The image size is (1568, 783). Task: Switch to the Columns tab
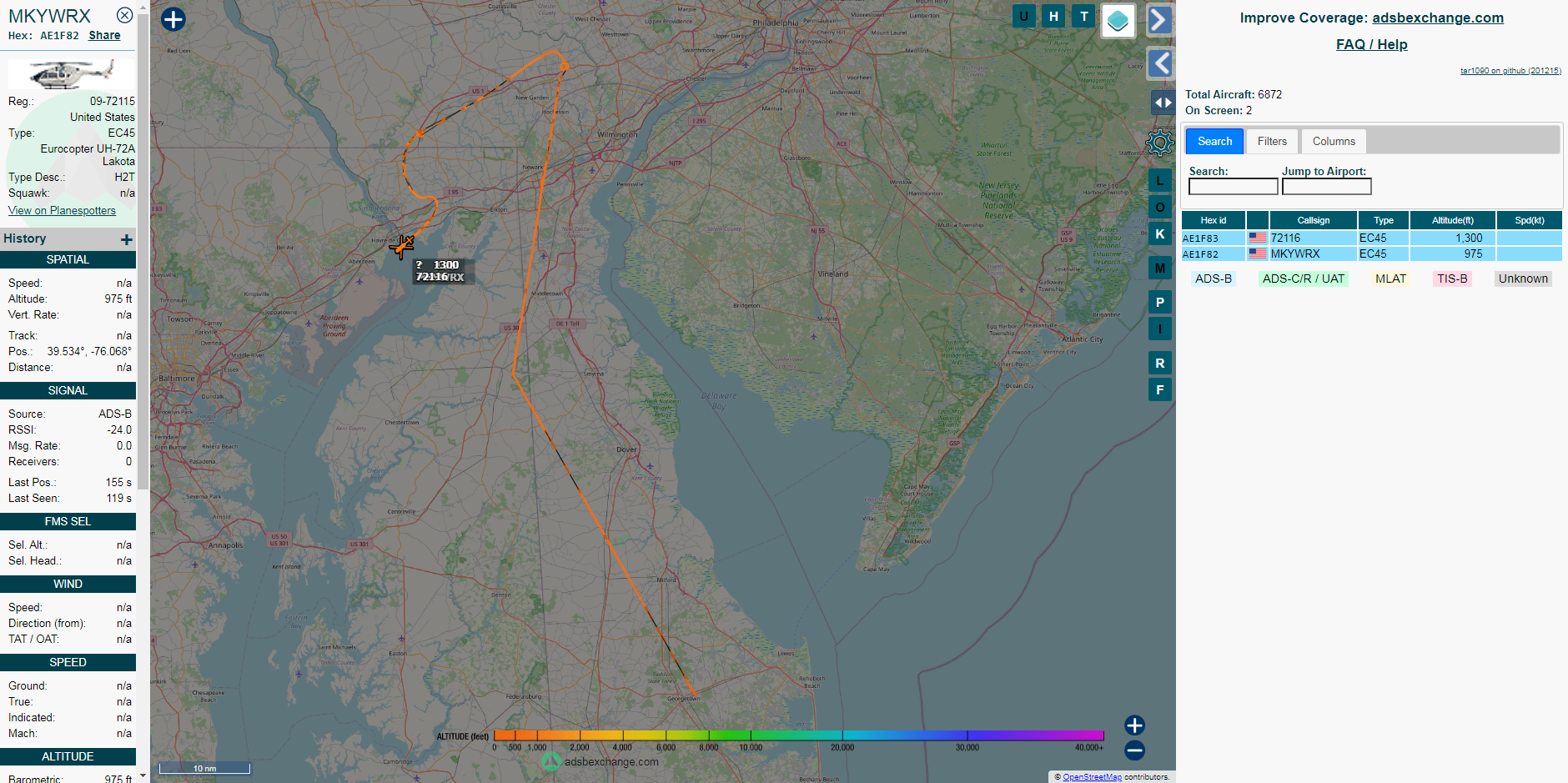[1334, 141]
